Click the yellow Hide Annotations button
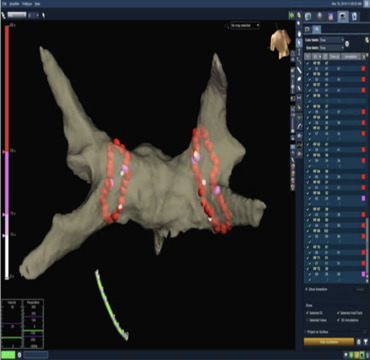 tap(329, 342)
